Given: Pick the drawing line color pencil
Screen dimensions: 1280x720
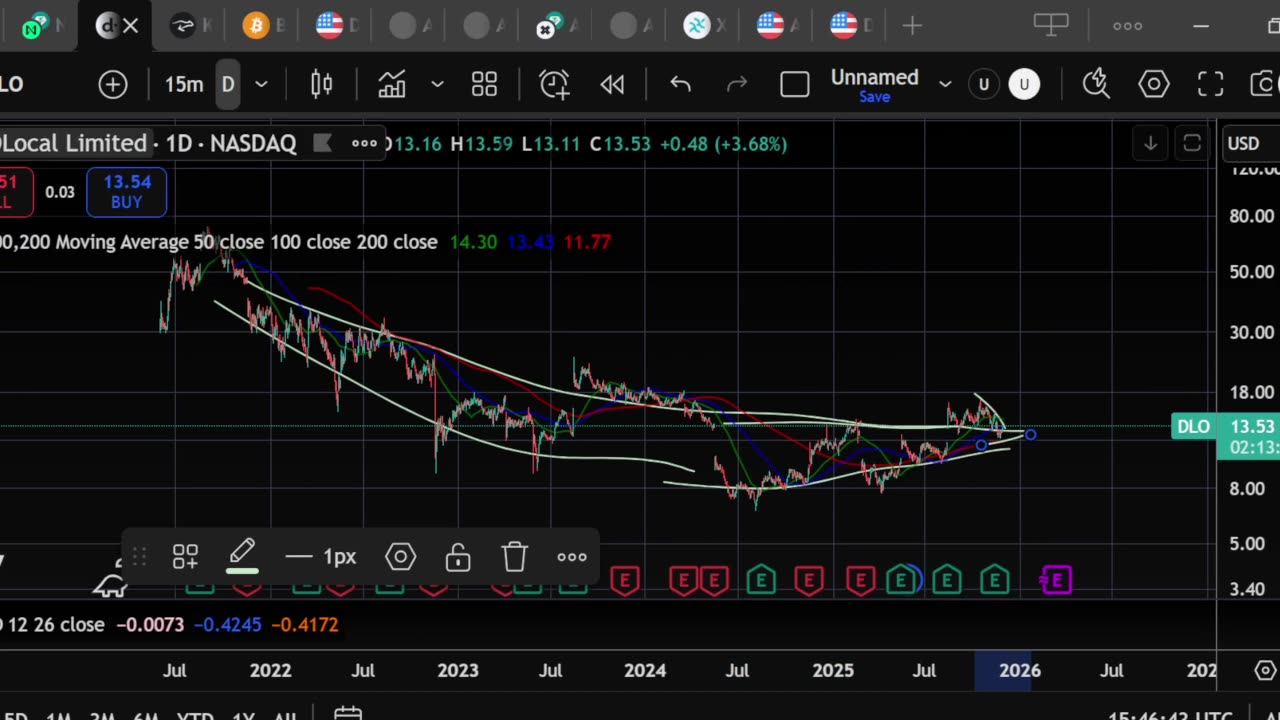Looking at the screenshot, I should tap(242, 557).
